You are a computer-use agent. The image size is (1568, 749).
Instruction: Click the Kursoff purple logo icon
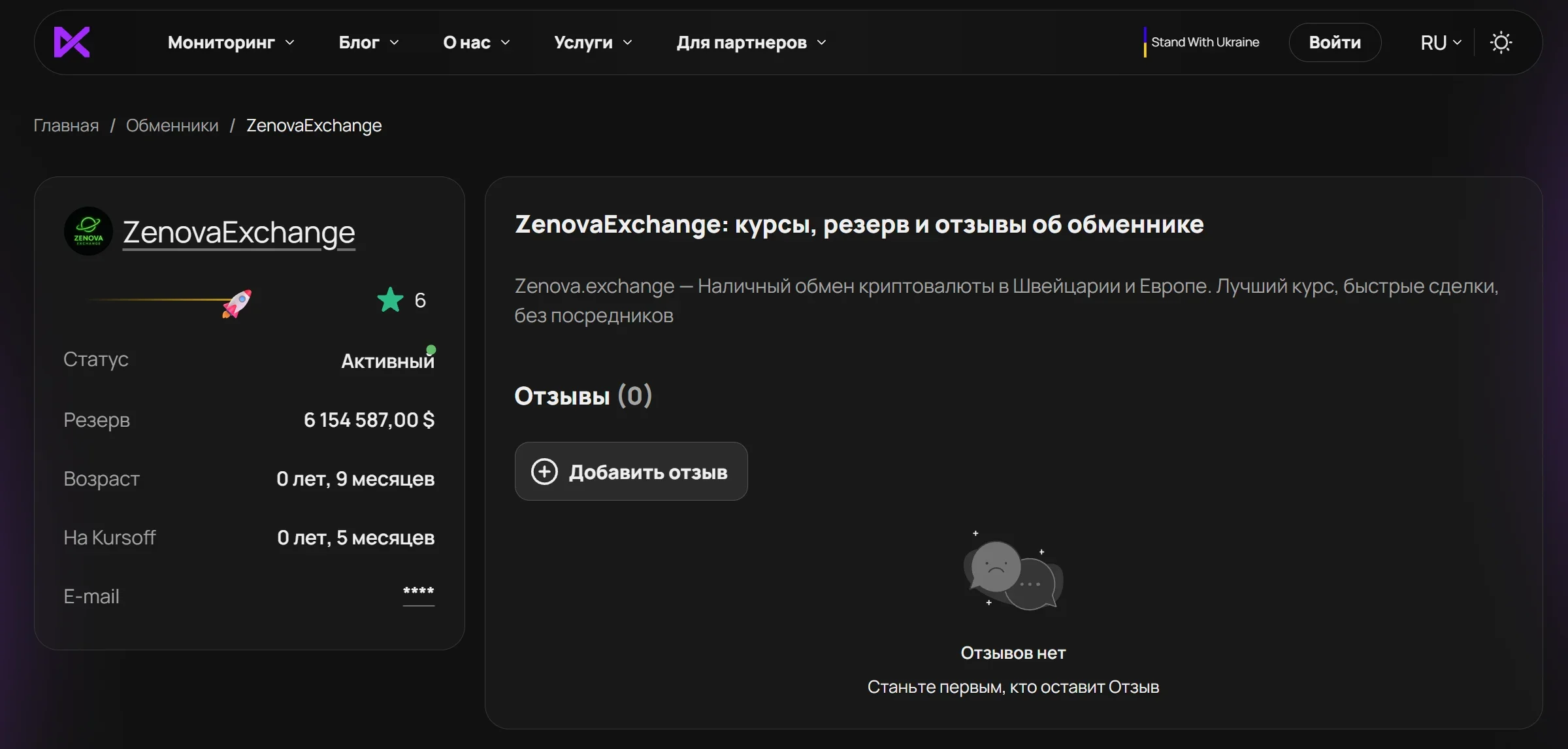(71, 42)
